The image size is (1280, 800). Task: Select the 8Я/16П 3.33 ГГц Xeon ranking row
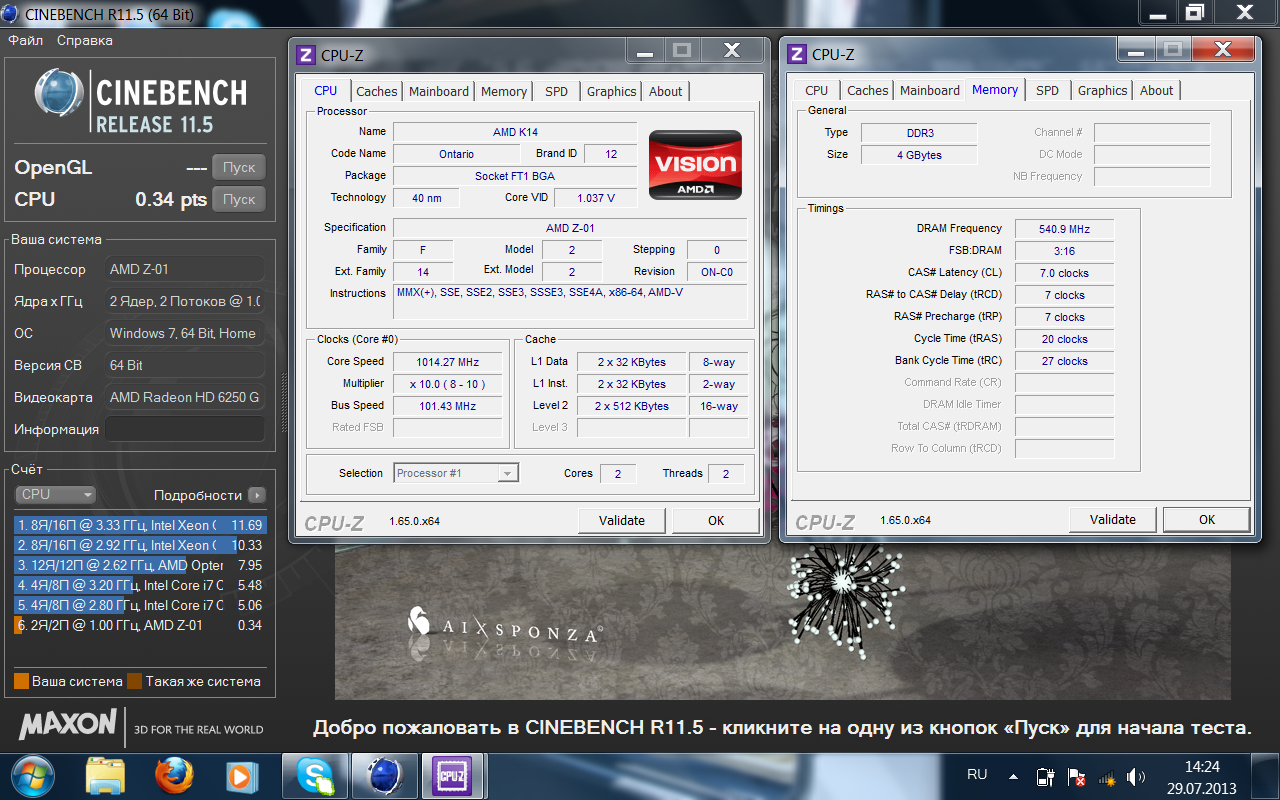point(140,525)
